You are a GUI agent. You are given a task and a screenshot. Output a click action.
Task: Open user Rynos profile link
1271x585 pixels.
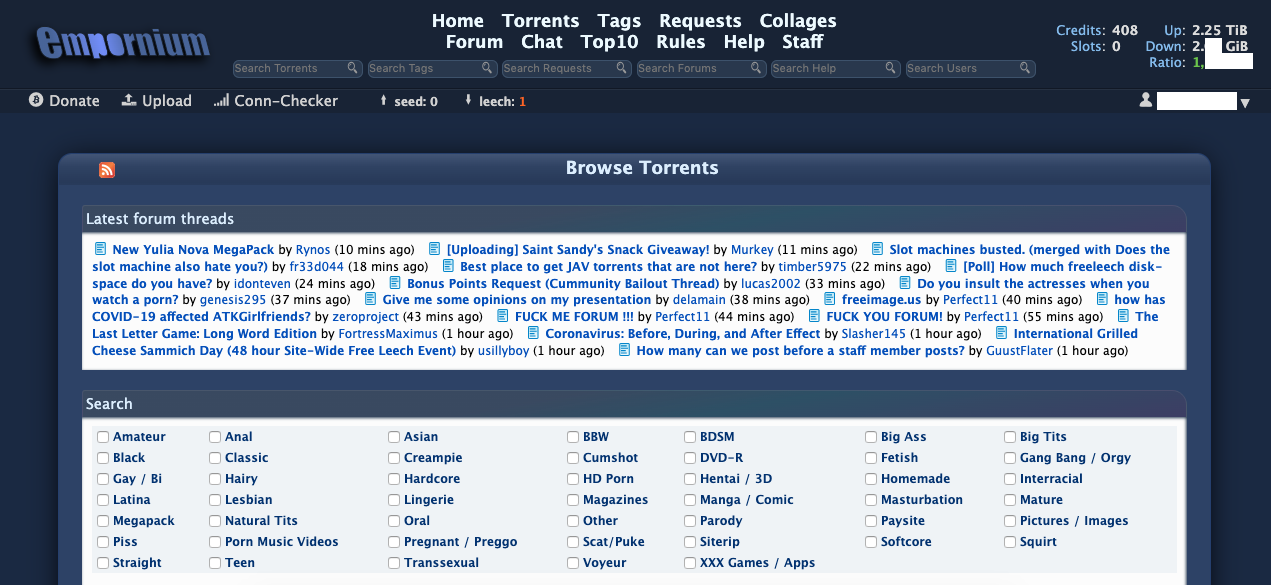[x=313, y=250]
